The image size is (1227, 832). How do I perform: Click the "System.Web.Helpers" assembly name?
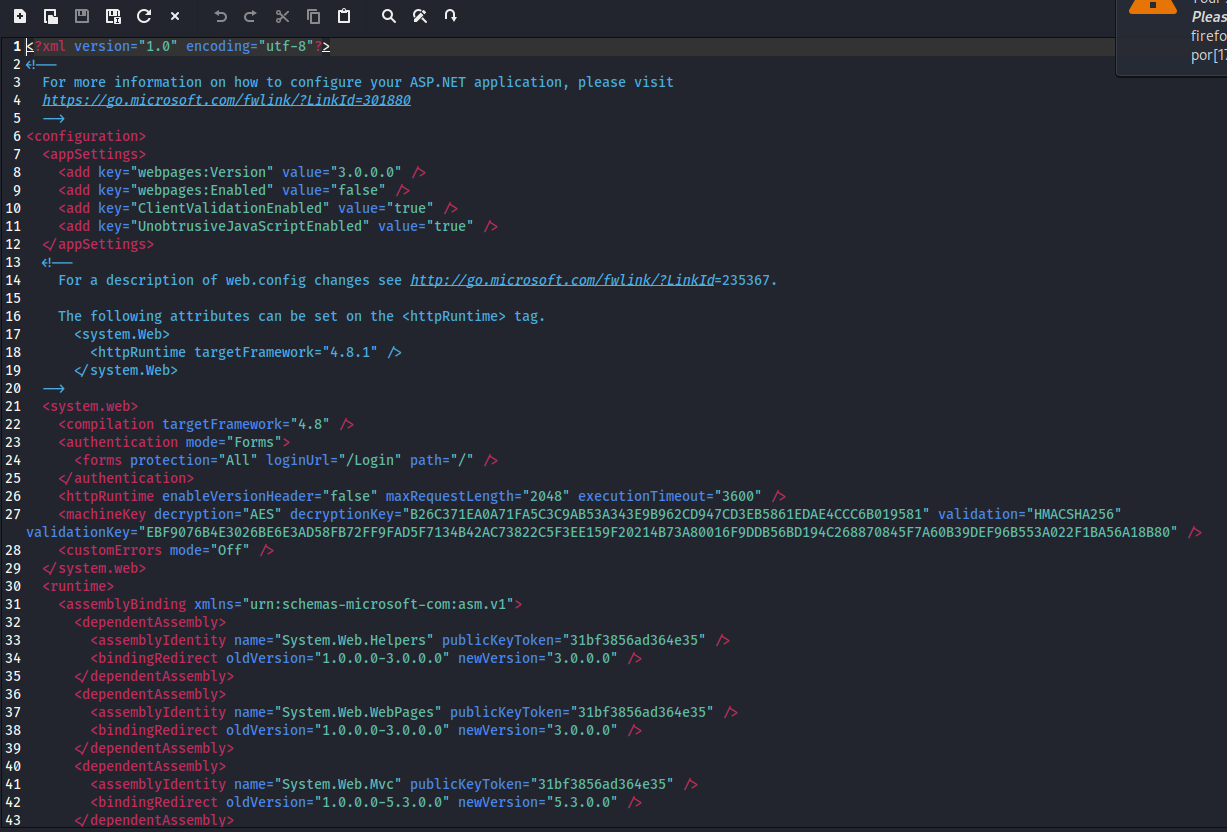[x=354, y=640]
